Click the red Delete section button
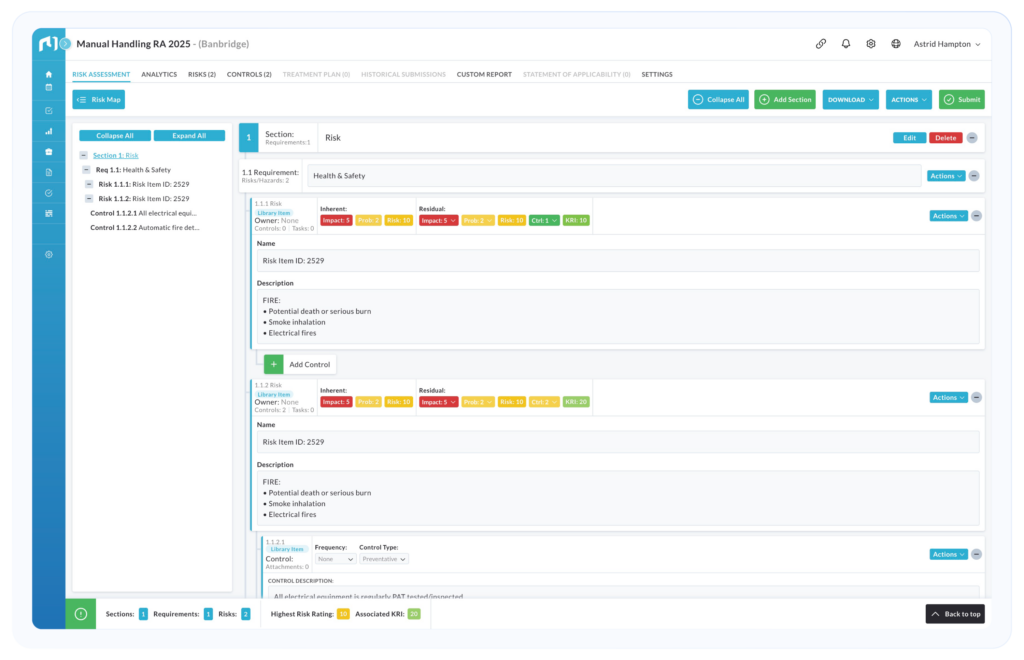 [946, 138]
